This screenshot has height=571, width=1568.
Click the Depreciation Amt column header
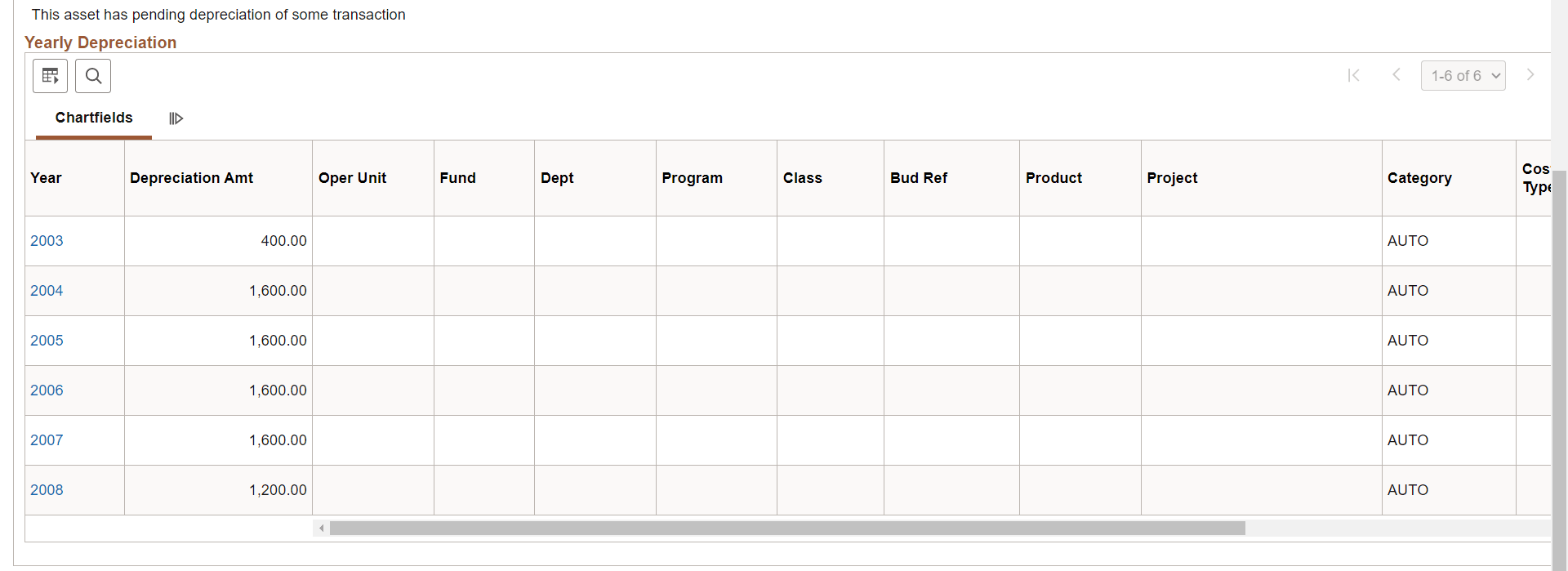point(191,177)
